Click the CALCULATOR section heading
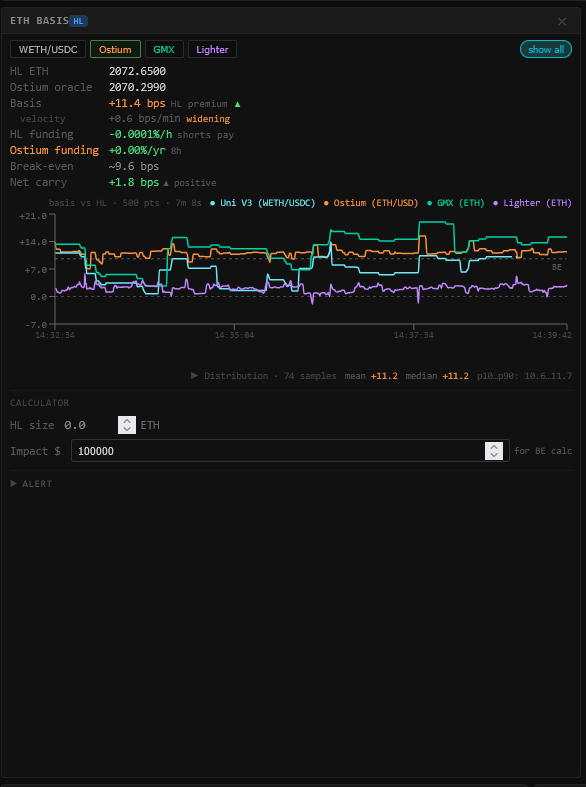 click(40, 403)
